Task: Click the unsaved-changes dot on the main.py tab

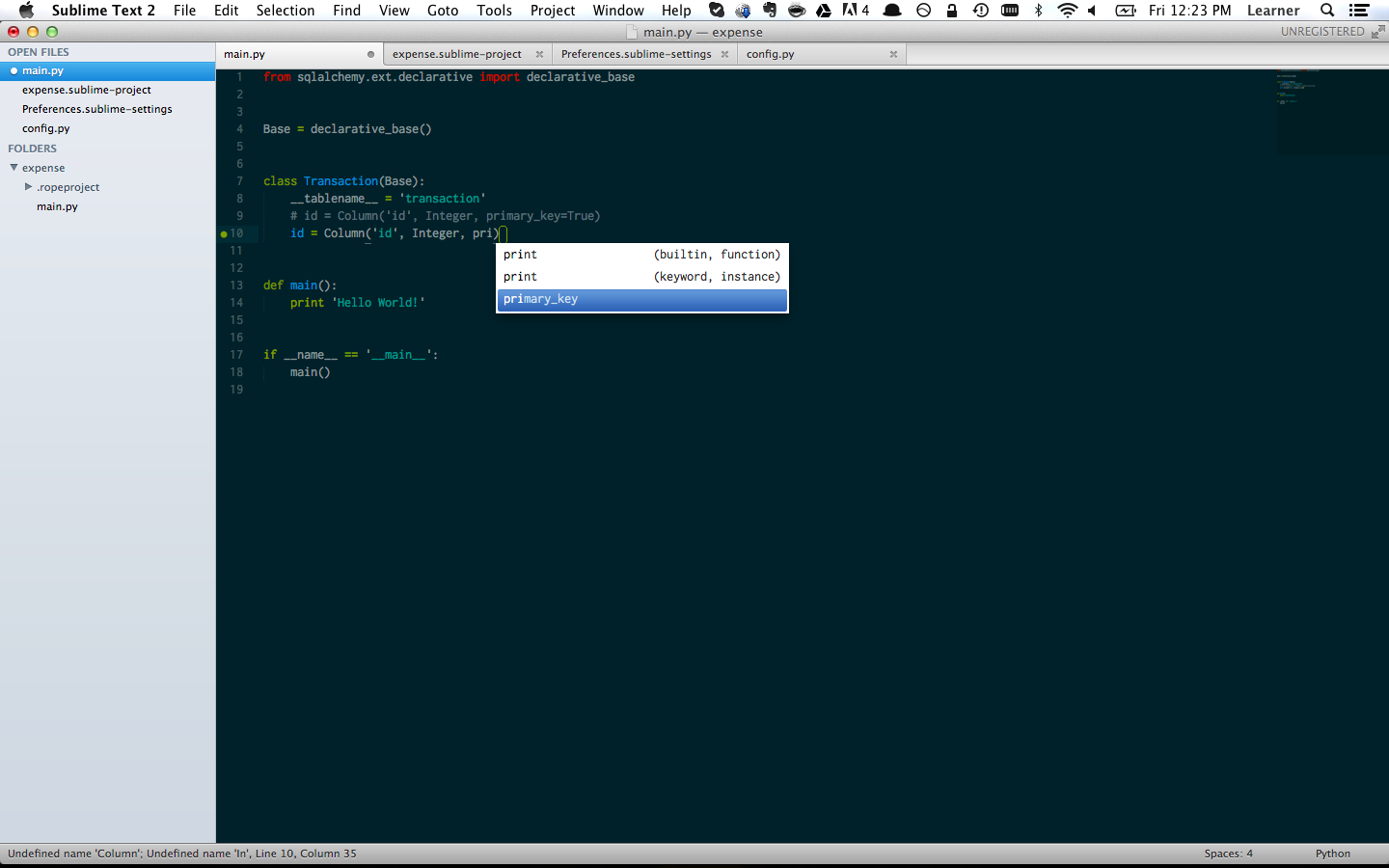Action: point(370,54)
